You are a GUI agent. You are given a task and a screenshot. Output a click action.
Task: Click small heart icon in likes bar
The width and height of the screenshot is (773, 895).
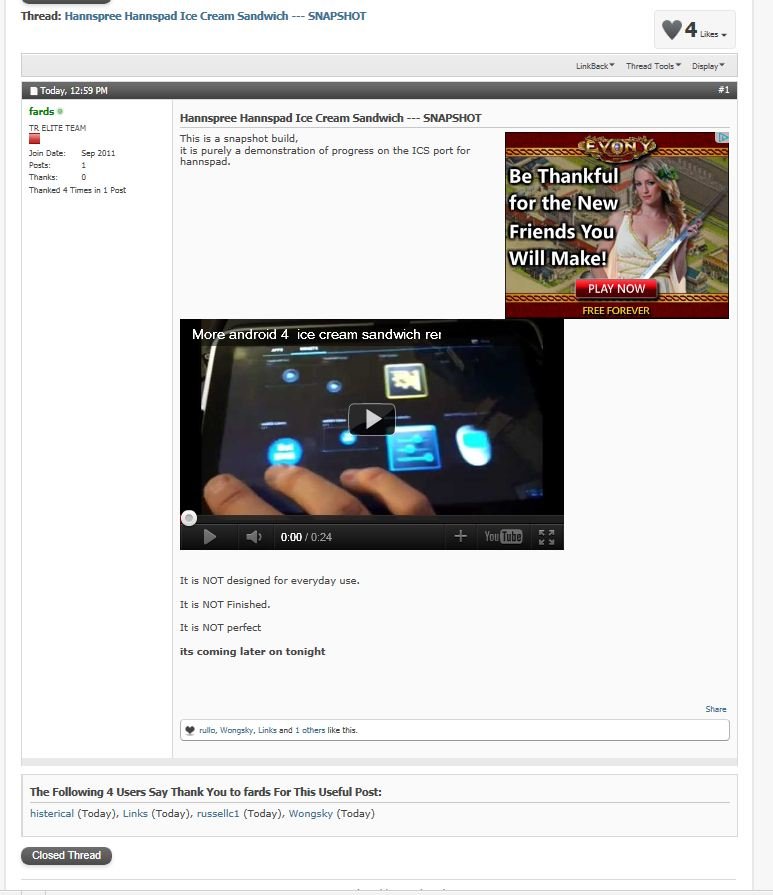pos(190,730)
